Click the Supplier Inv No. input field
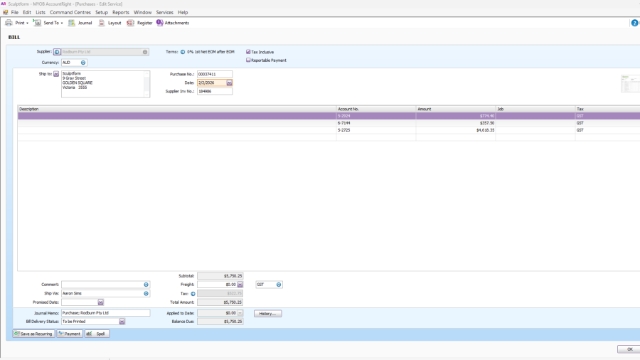 (215, 91)
